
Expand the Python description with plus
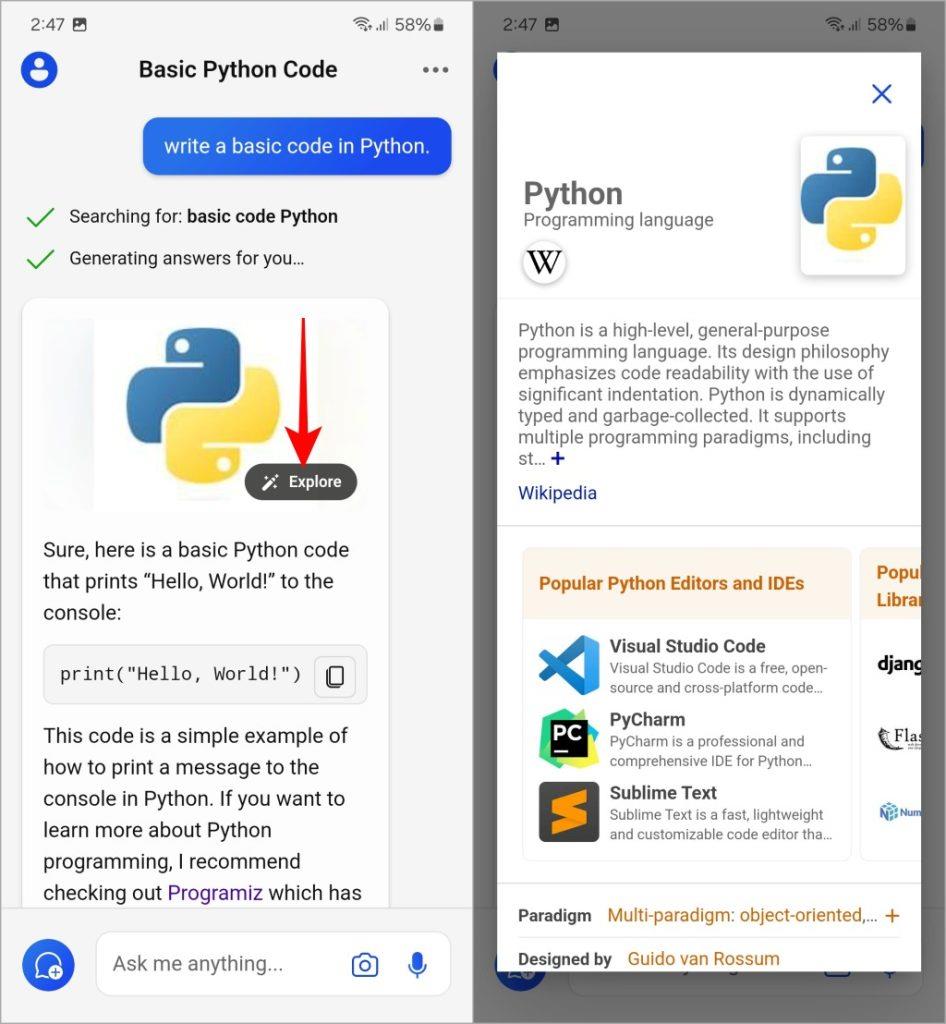click(x=558, y=458)
